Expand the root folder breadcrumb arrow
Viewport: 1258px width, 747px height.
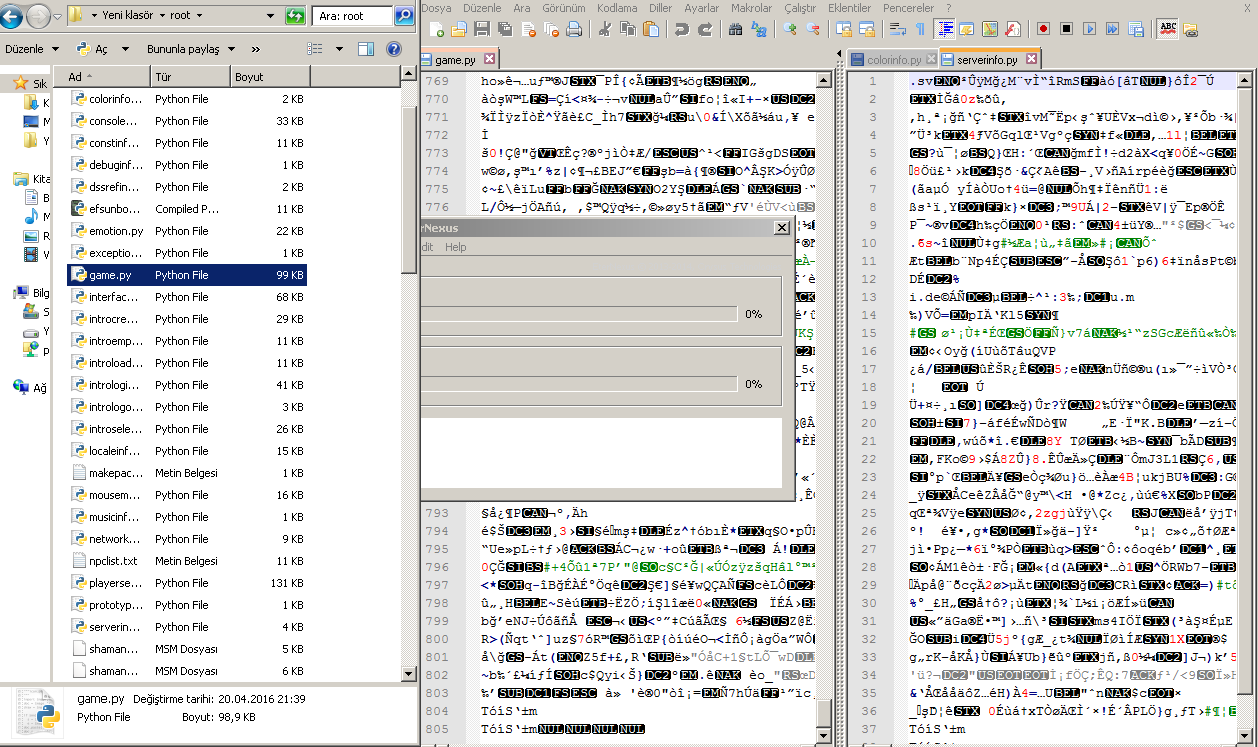tap(199, 16)
